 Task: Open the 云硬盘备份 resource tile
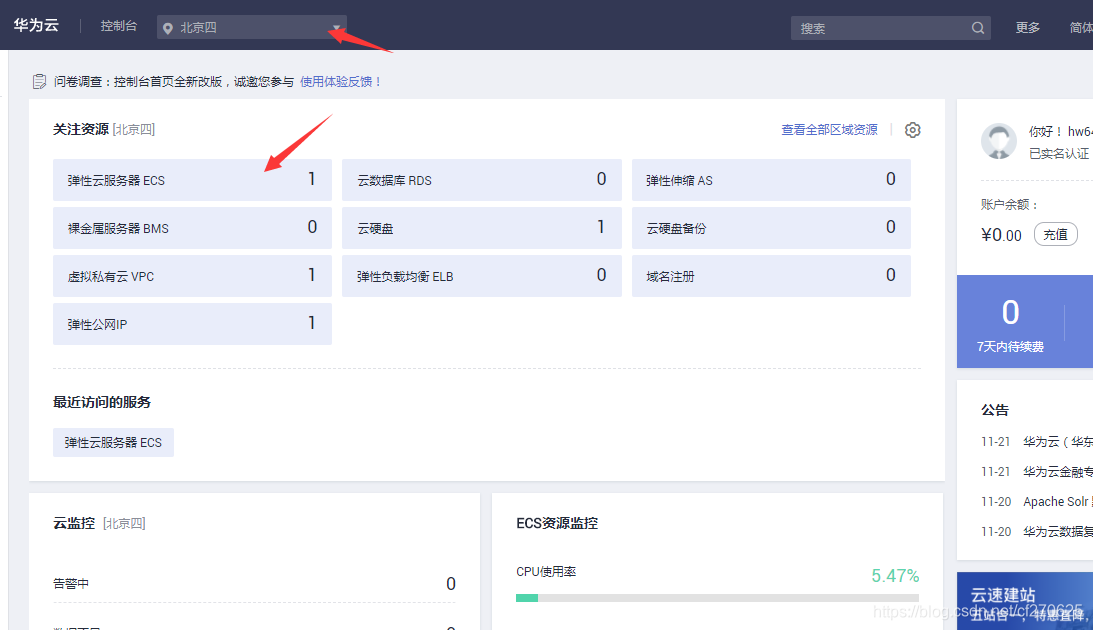(771, 228)
